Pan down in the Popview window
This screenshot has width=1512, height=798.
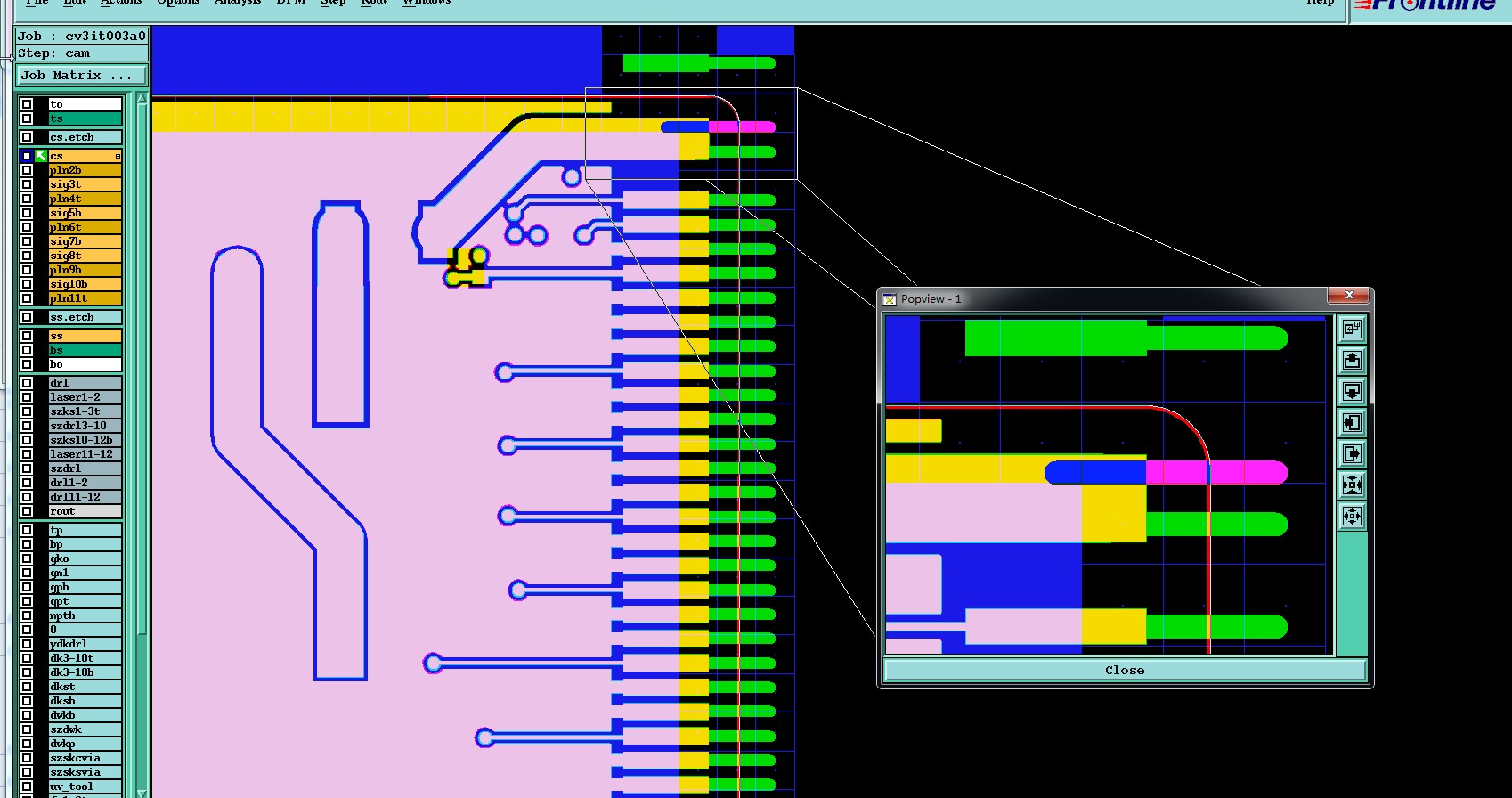coord(1352,392)
